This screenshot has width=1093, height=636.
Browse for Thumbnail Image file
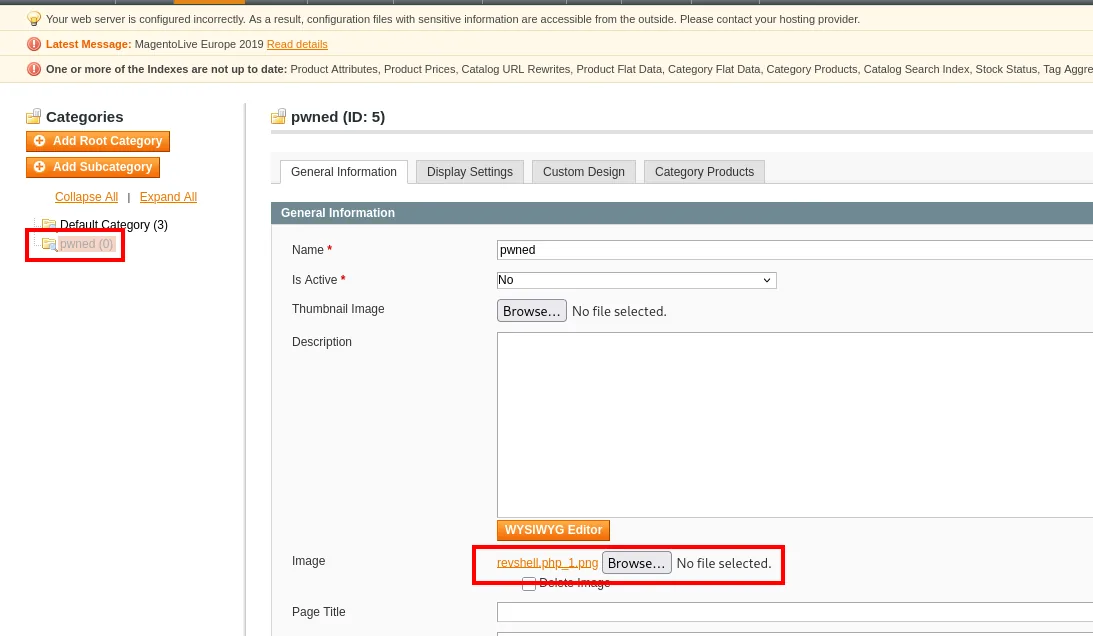pyautogui.click(x=532, y=311)
